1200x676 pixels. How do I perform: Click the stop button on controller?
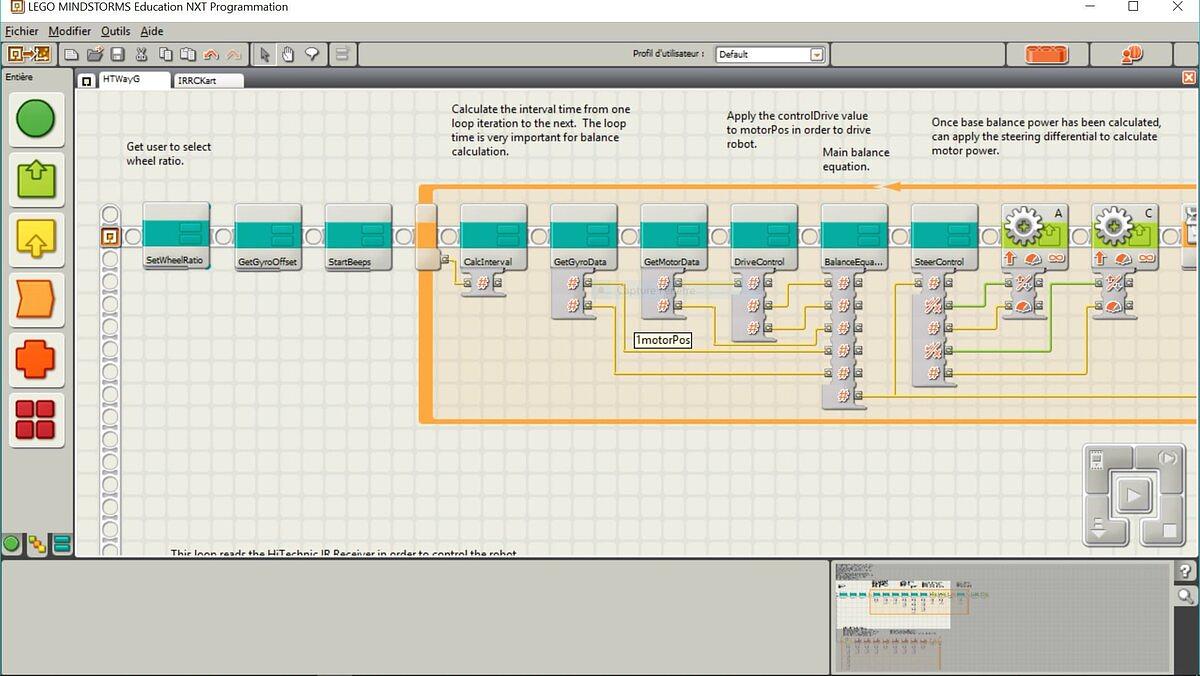click(x=1167, y=530)
